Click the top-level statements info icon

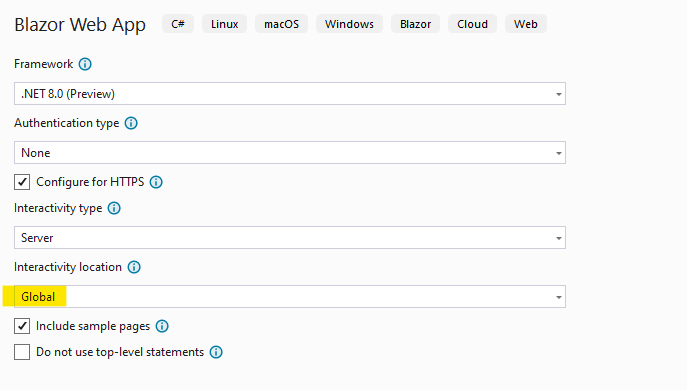click(x=216, y=352)
